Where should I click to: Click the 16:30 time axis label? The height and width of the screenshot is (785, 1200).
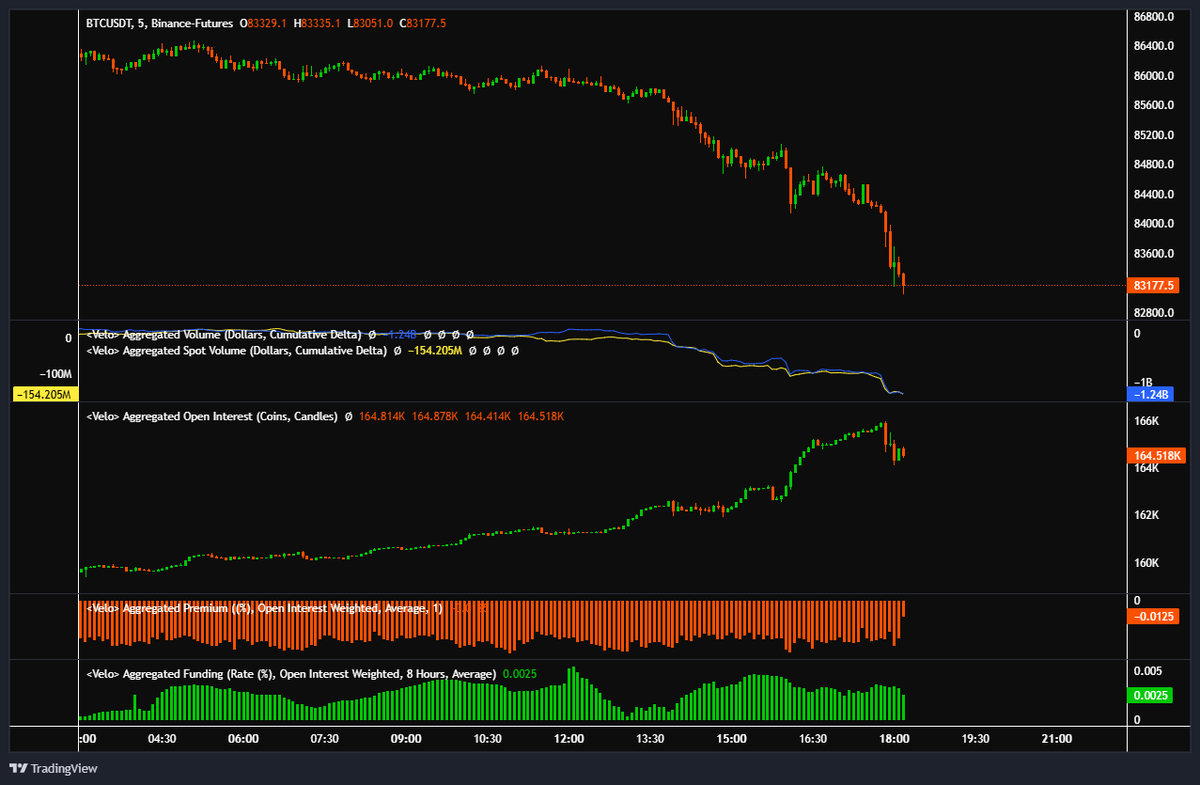(812, 739)
